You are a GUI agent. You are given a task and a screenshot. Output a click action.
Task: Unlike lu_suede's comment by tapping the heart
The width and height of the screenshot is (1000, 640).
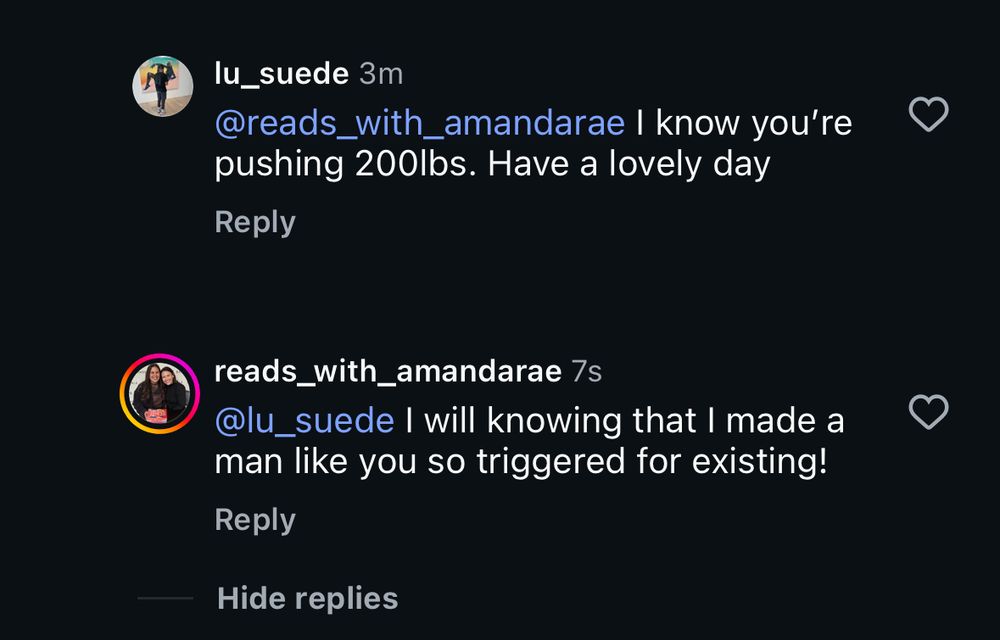[x=929, y=116]
